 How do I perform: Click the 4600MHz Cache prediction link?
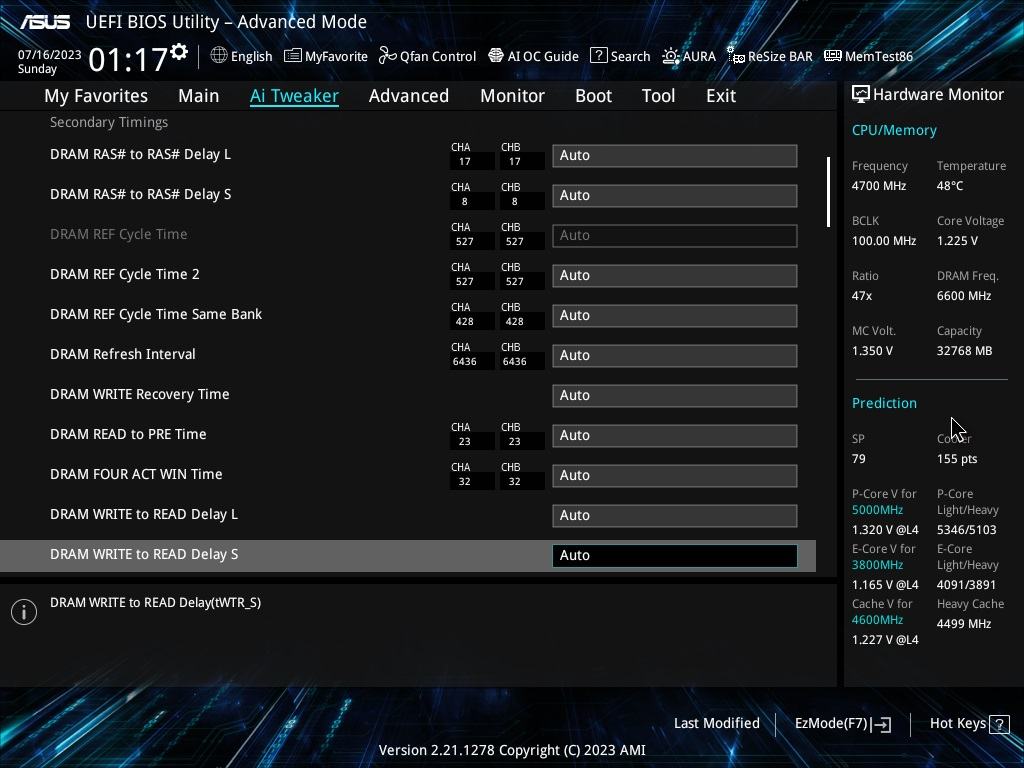point(877,619)
